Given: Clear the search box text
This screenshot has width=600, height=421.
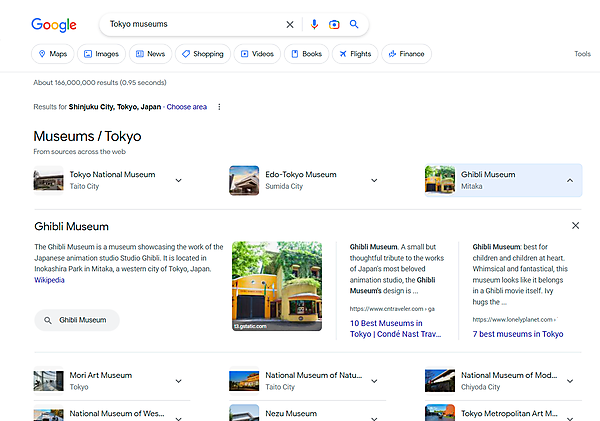Looking at the screenshot, I should 291,24.
